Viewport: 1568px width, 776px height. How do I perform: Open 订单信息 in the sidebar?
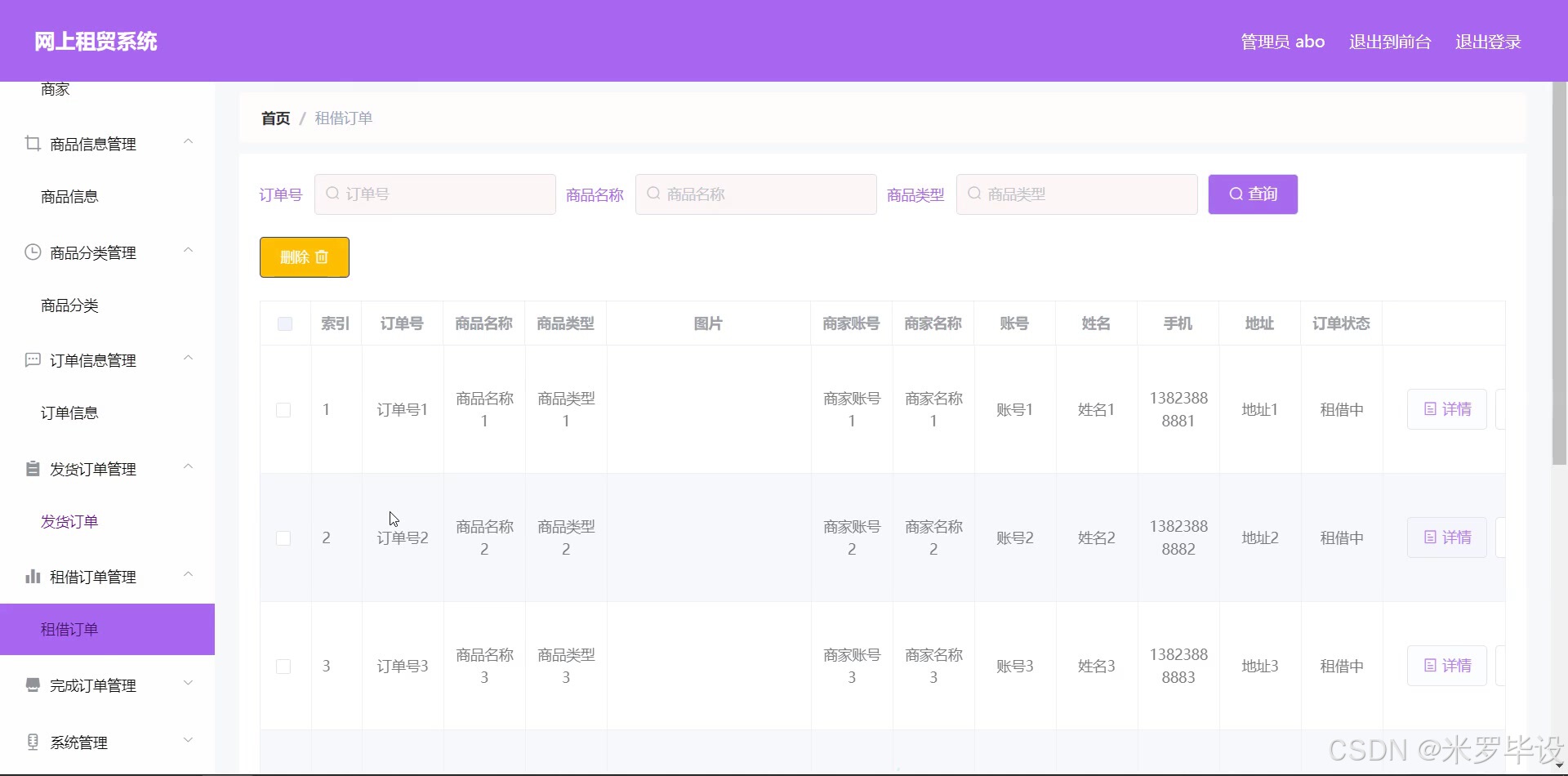click(69, 413)
